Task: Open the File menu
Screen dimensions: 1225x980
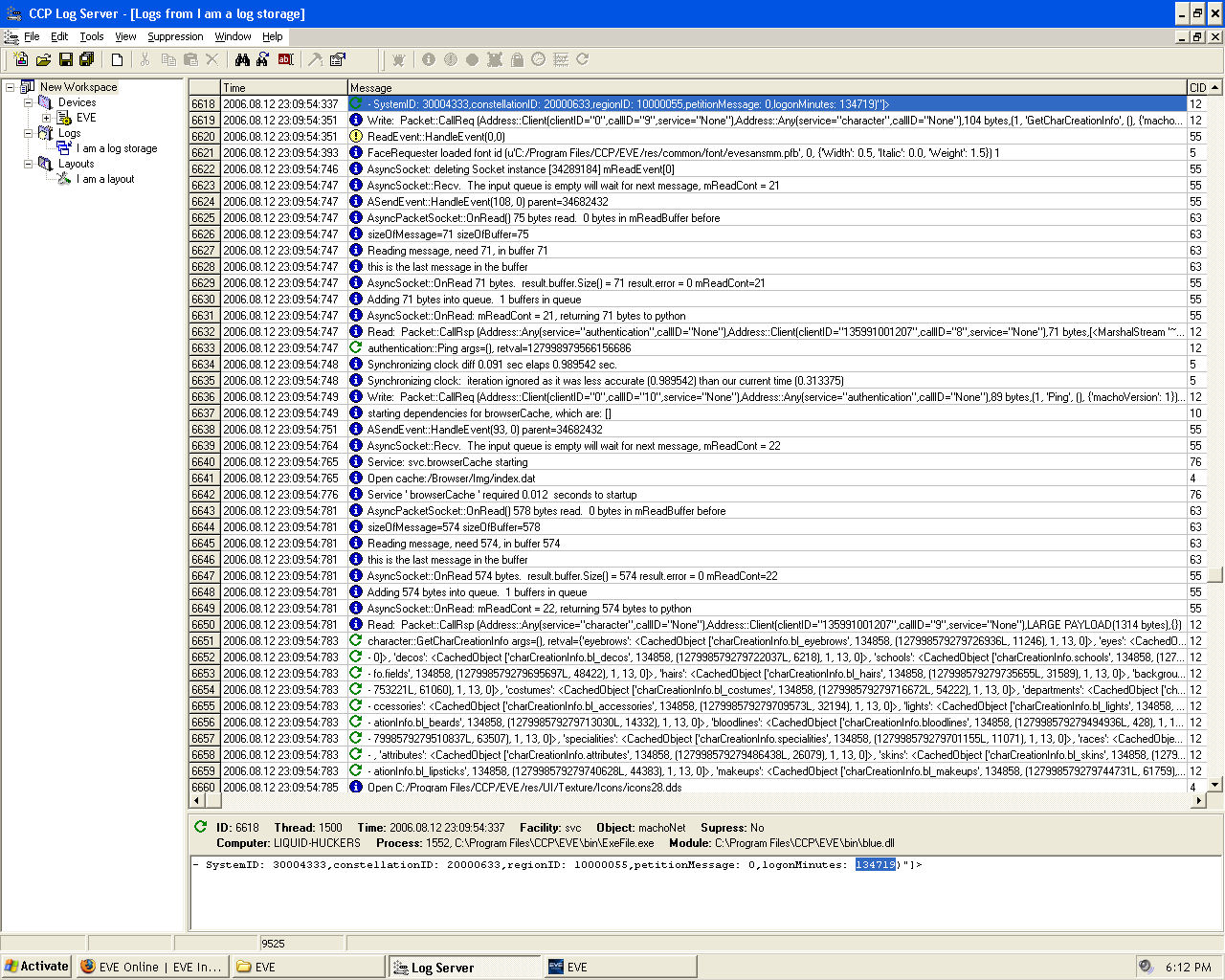Action: (32, 36)
